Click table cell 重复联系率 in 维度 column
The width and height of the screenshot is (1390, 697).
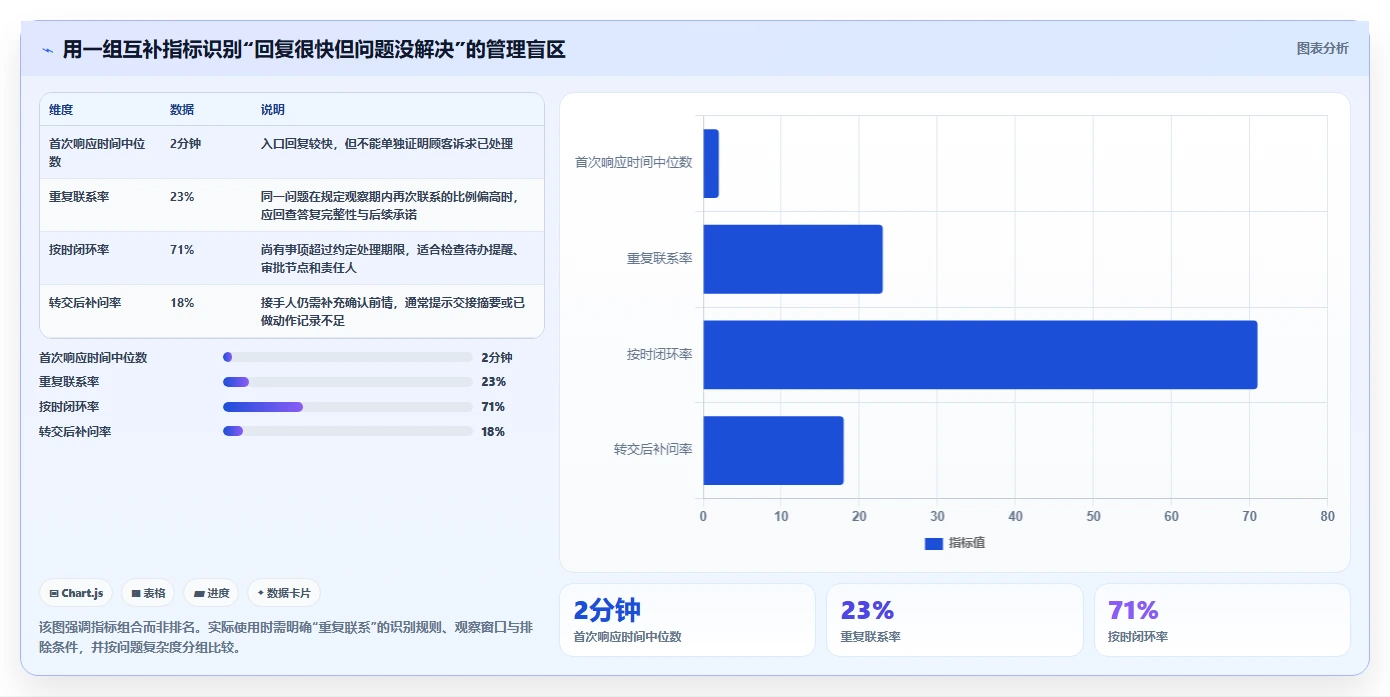click(79, 197)
